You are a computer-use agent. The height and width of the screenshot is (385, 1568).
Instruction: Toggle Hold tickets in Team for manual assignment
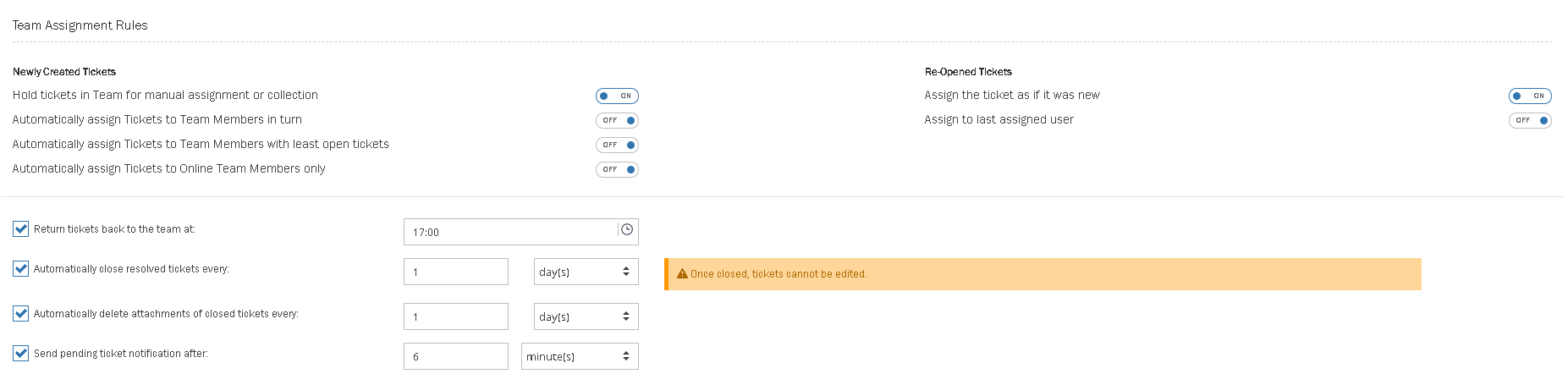[x=617, y=96]
